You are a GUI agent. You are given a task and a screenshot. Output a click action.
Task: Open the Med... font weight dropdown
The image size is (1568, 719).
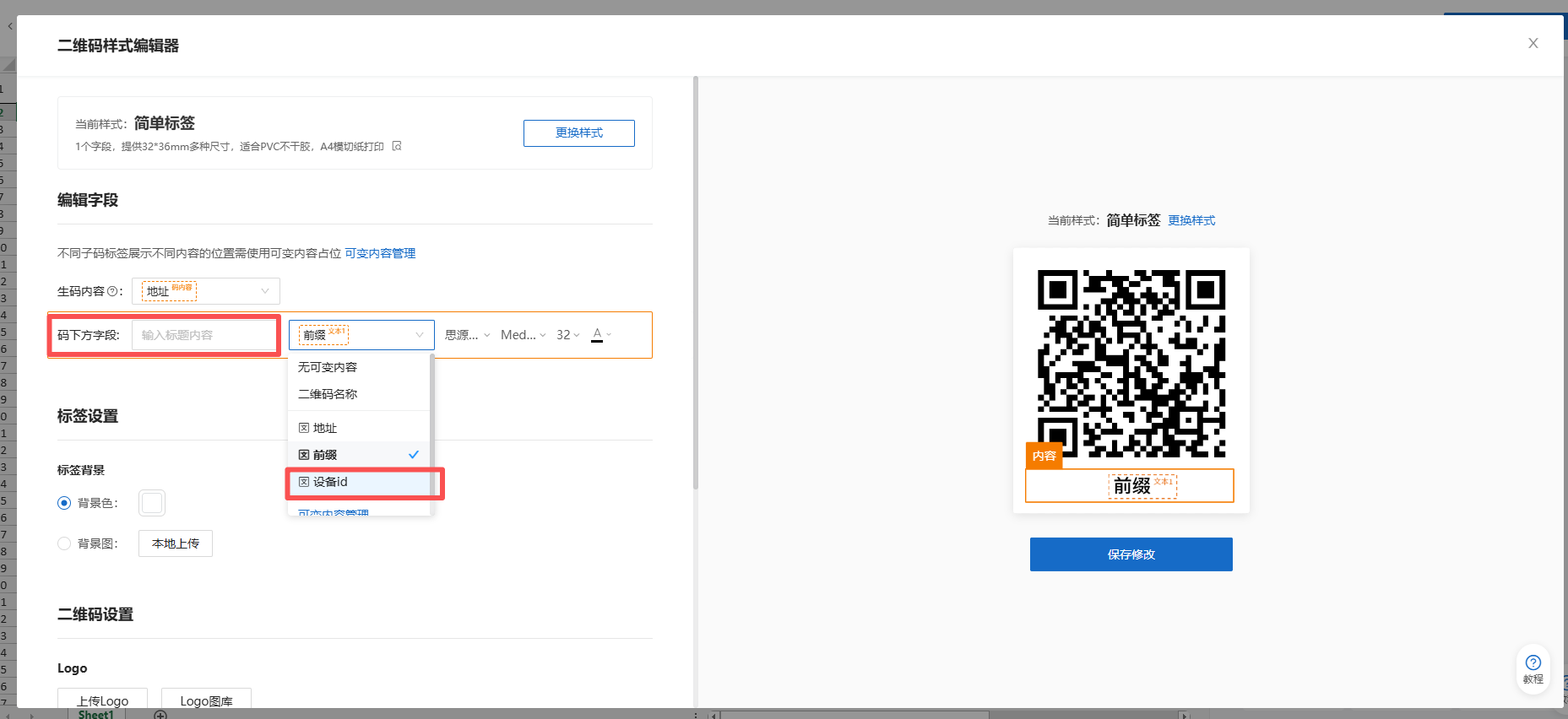point(523,335)
